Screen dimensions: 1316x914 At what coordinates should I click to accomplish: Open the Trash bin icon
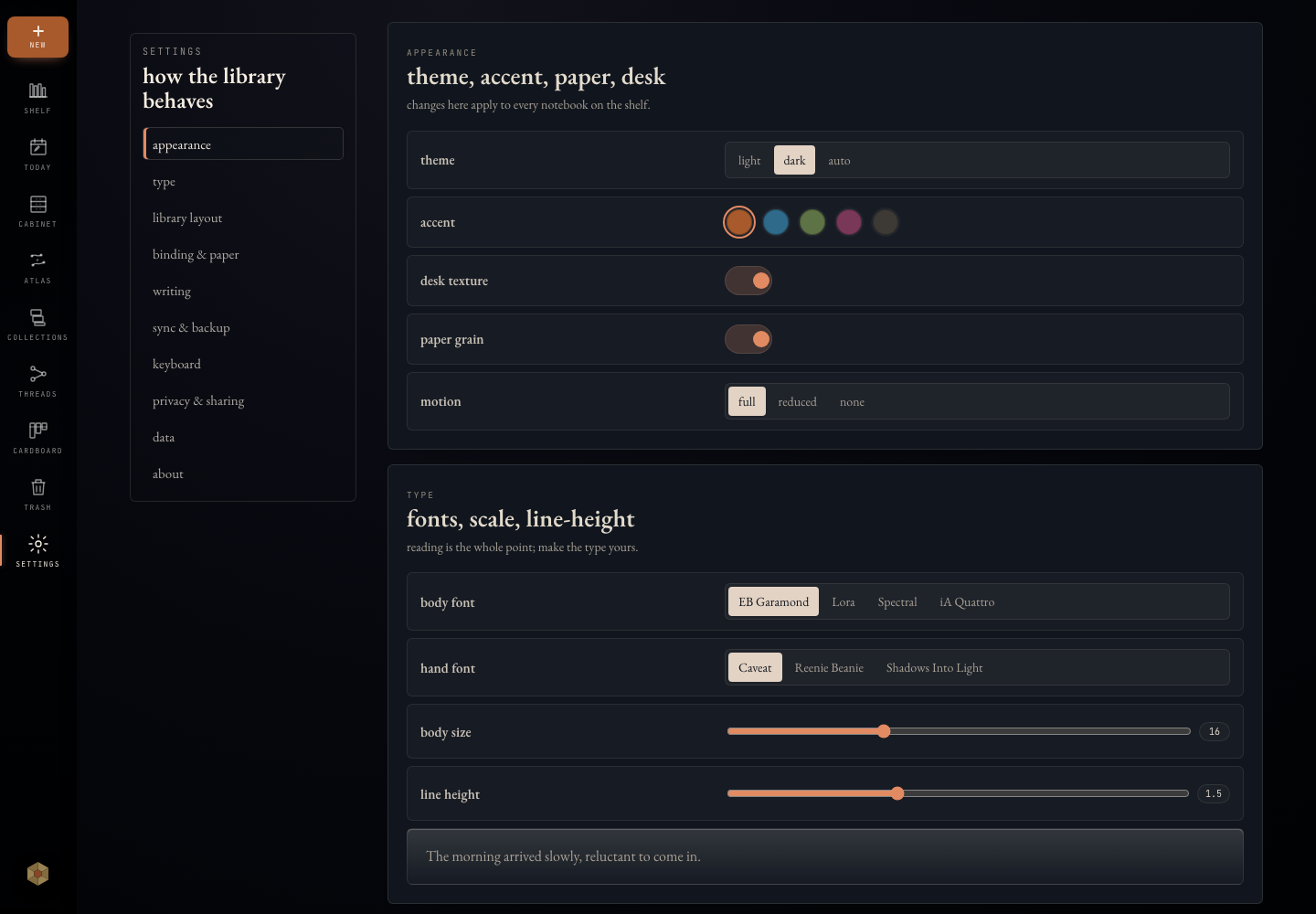pyautogui.click(x=37, y=487)
